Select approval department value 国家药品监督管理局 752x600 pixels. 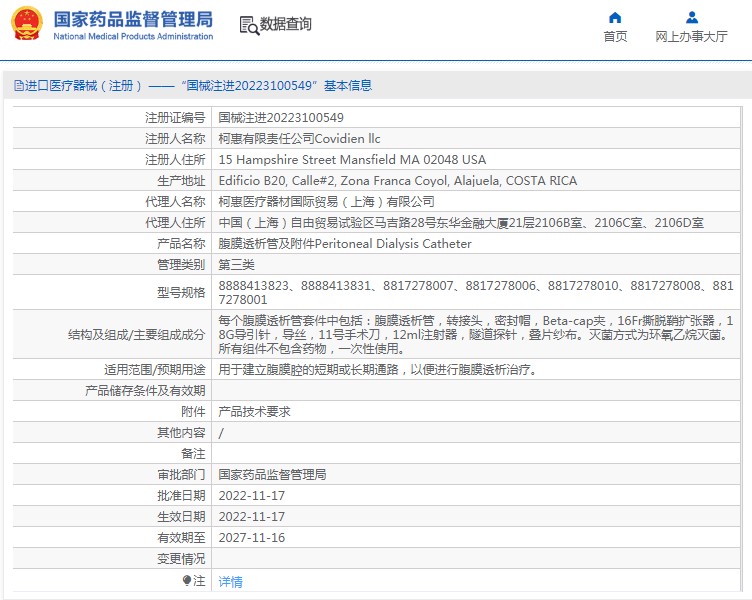(x=272, y=475)
